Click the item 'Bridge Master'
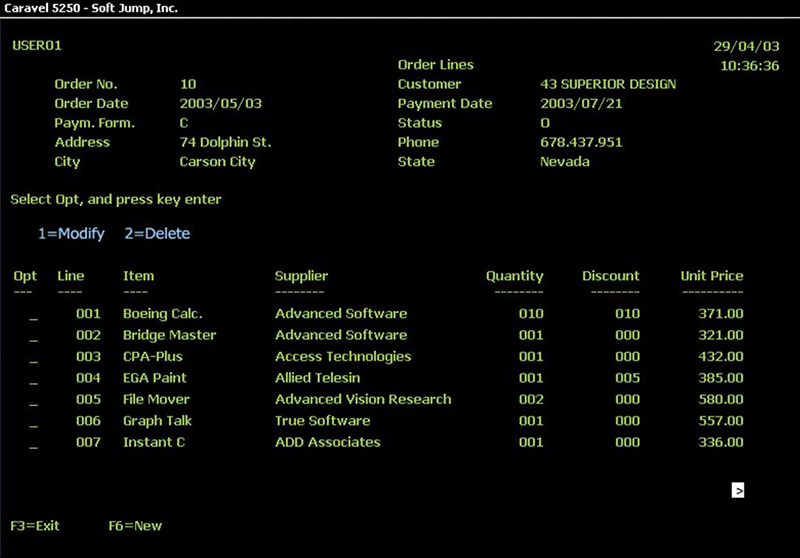 coord(169,335)
